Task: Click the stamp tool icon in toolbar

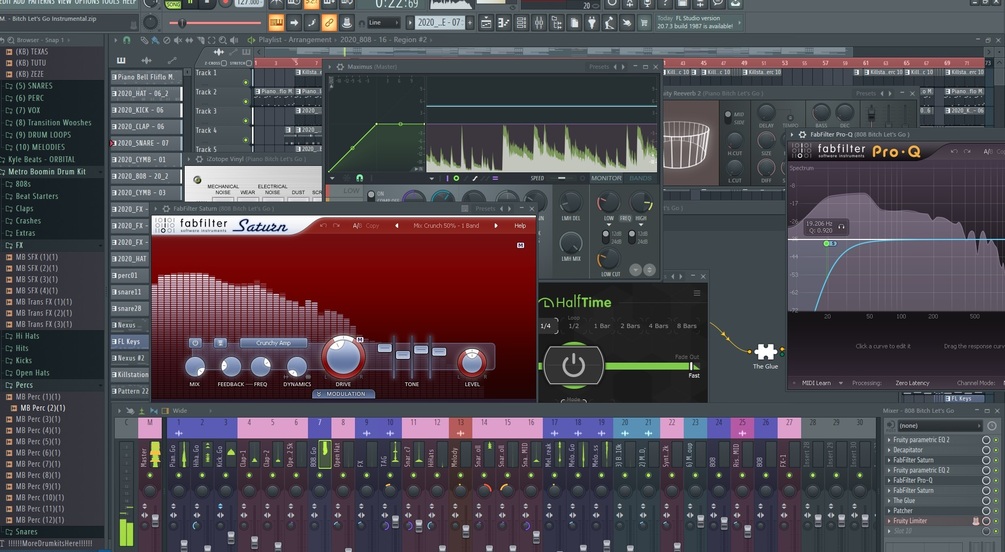Action: click(346, 23)
